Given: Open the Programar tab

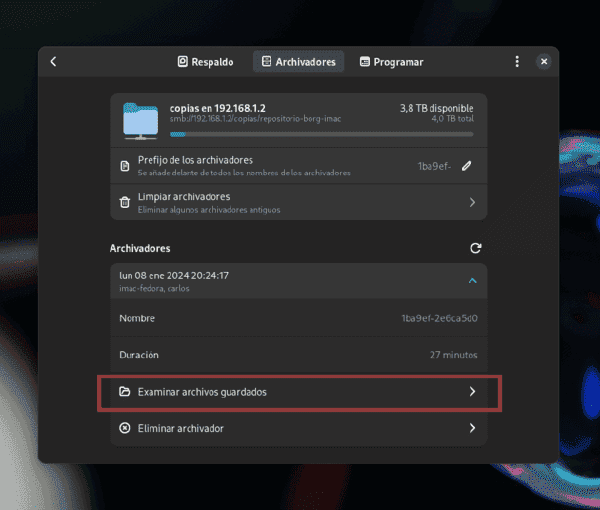Looking at the screenshot, I should pyautogui.click(x=391, y=62).
